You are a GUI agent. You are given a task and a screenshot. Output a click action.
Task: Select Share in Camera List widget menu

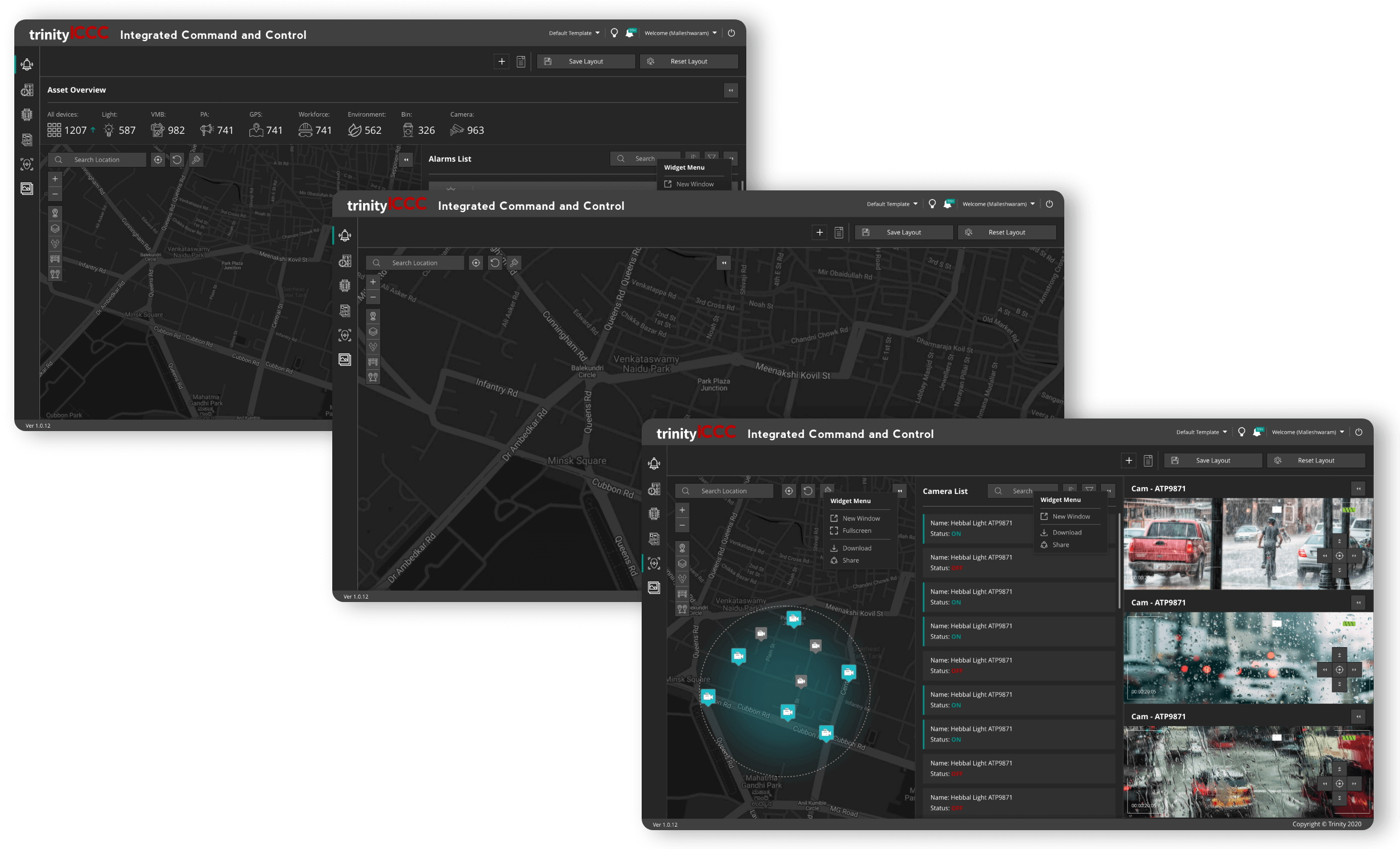pos(1060,545)
